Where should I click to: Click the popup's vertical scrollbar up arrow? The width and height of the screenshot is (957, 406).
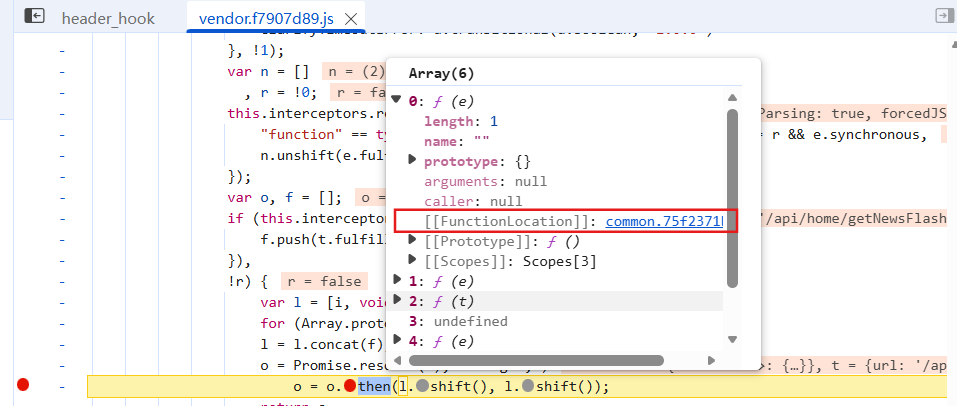732,97
